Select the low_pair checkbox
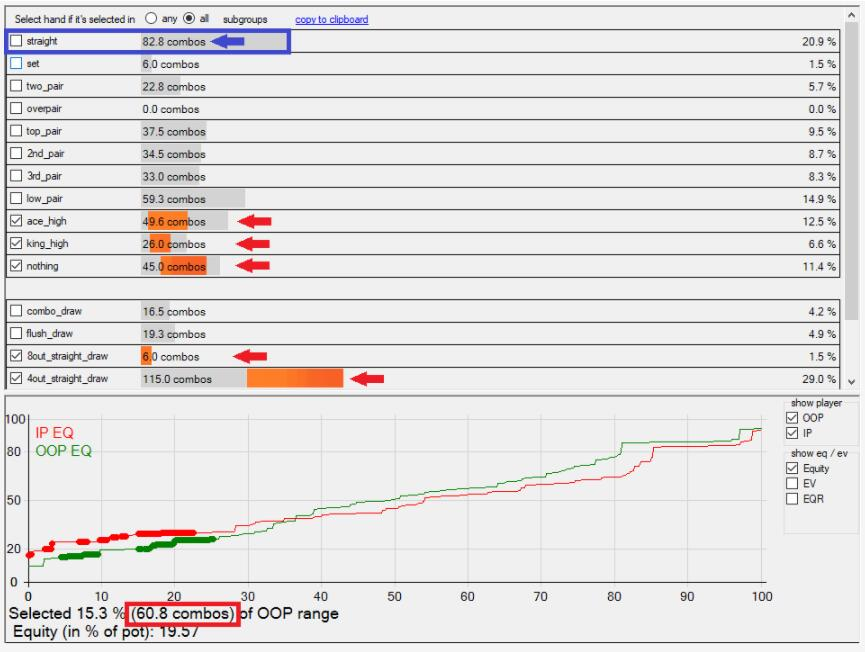Screen dimensions: 865x652 pyautogui.click(x=16, y=198)
